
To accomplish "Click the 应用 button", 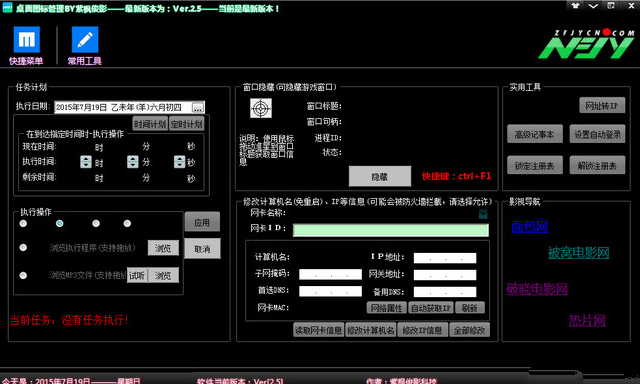I will (202, 222).
